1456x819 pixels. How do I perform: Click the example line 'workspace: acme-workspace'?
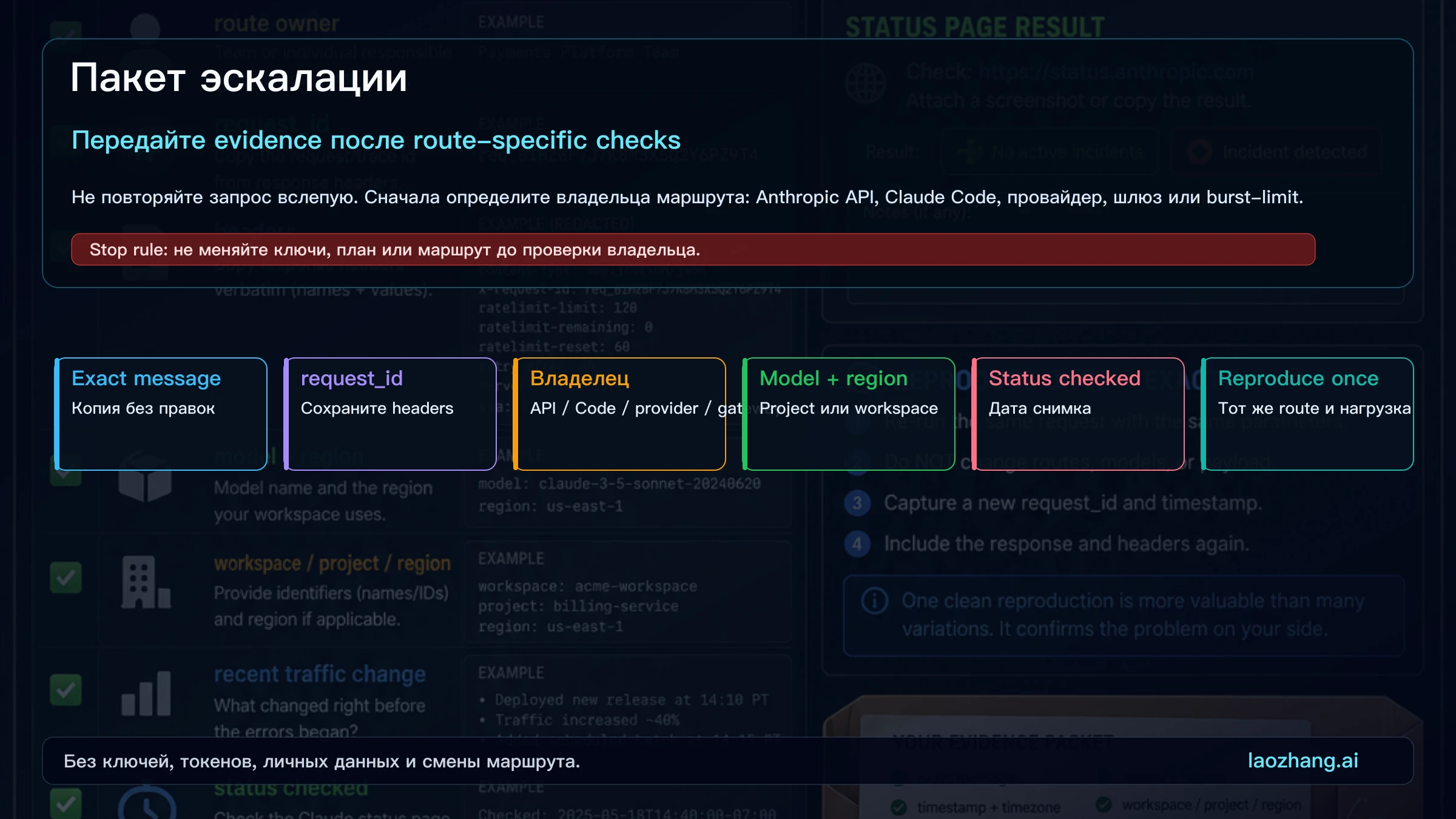[x=587, y=587]
